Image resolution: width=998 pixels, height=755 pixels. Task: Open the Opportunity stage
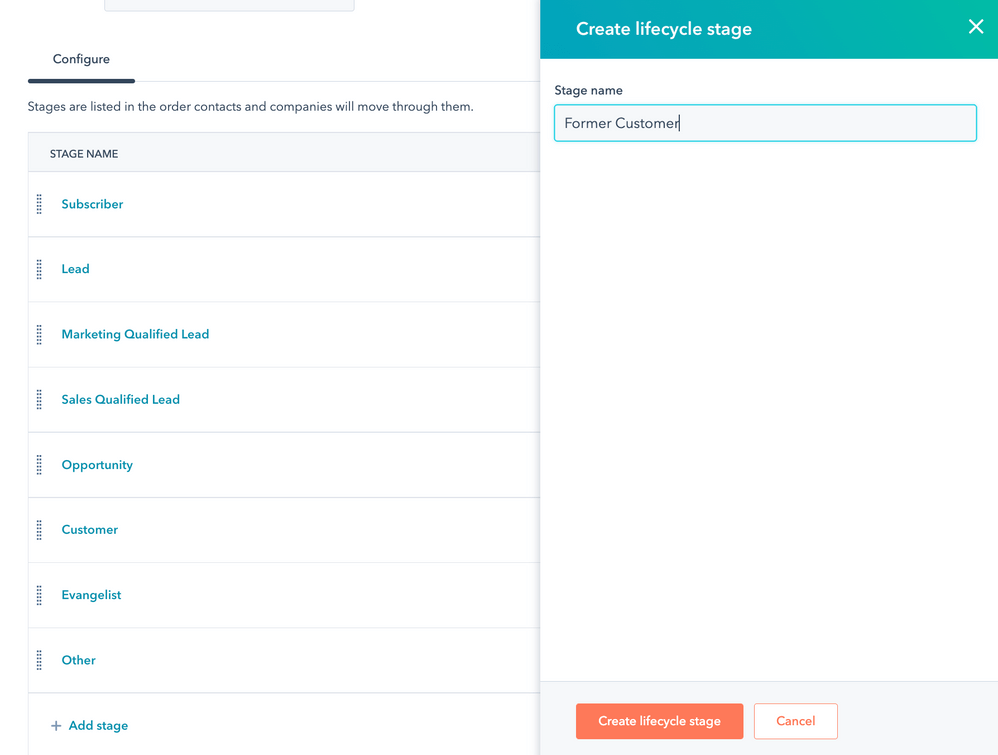coord(97,465)
